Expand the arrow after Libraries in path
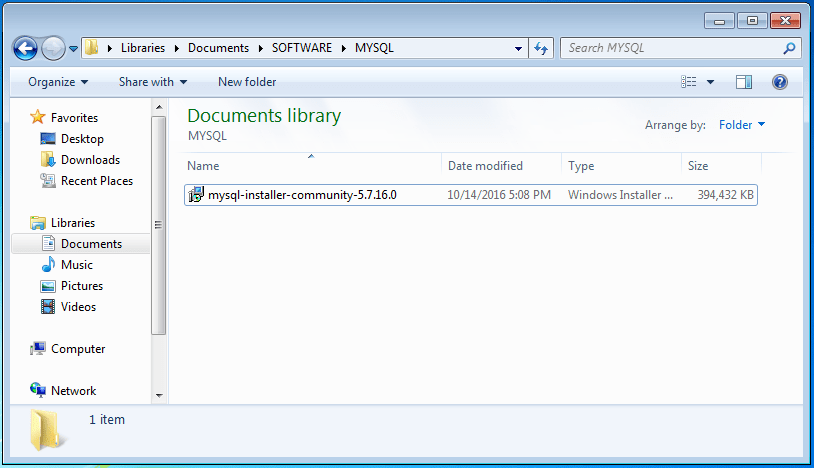The width and height of the screenshot is (814, 468). (177, 48)
